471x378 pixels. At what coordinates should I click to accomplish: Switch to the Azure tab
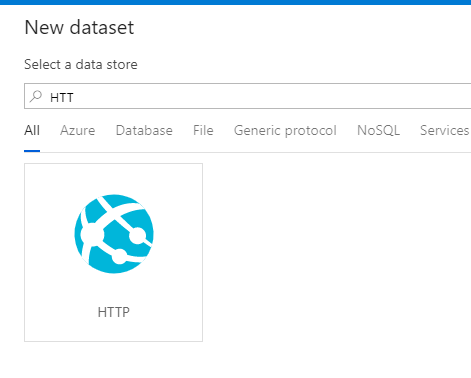[78, 130]
